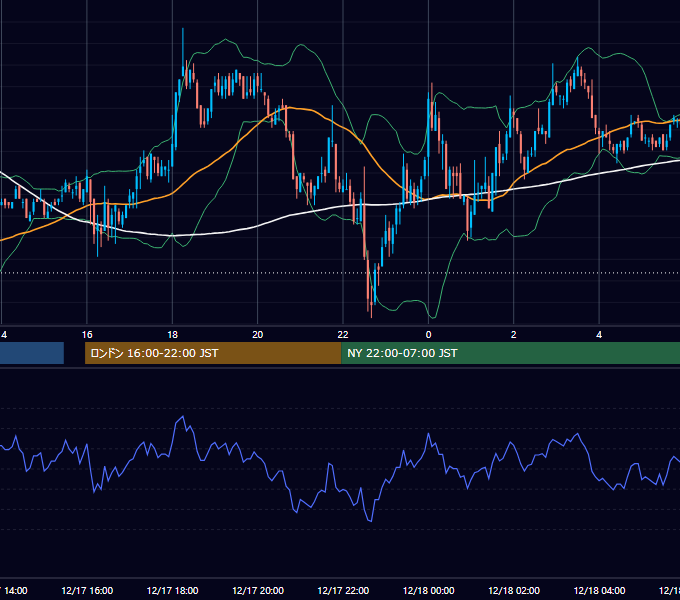This screenshot has width=680, height=600.
Task: Click the 12/17 16:00 date label on oscillator axis
Action: 87,590
